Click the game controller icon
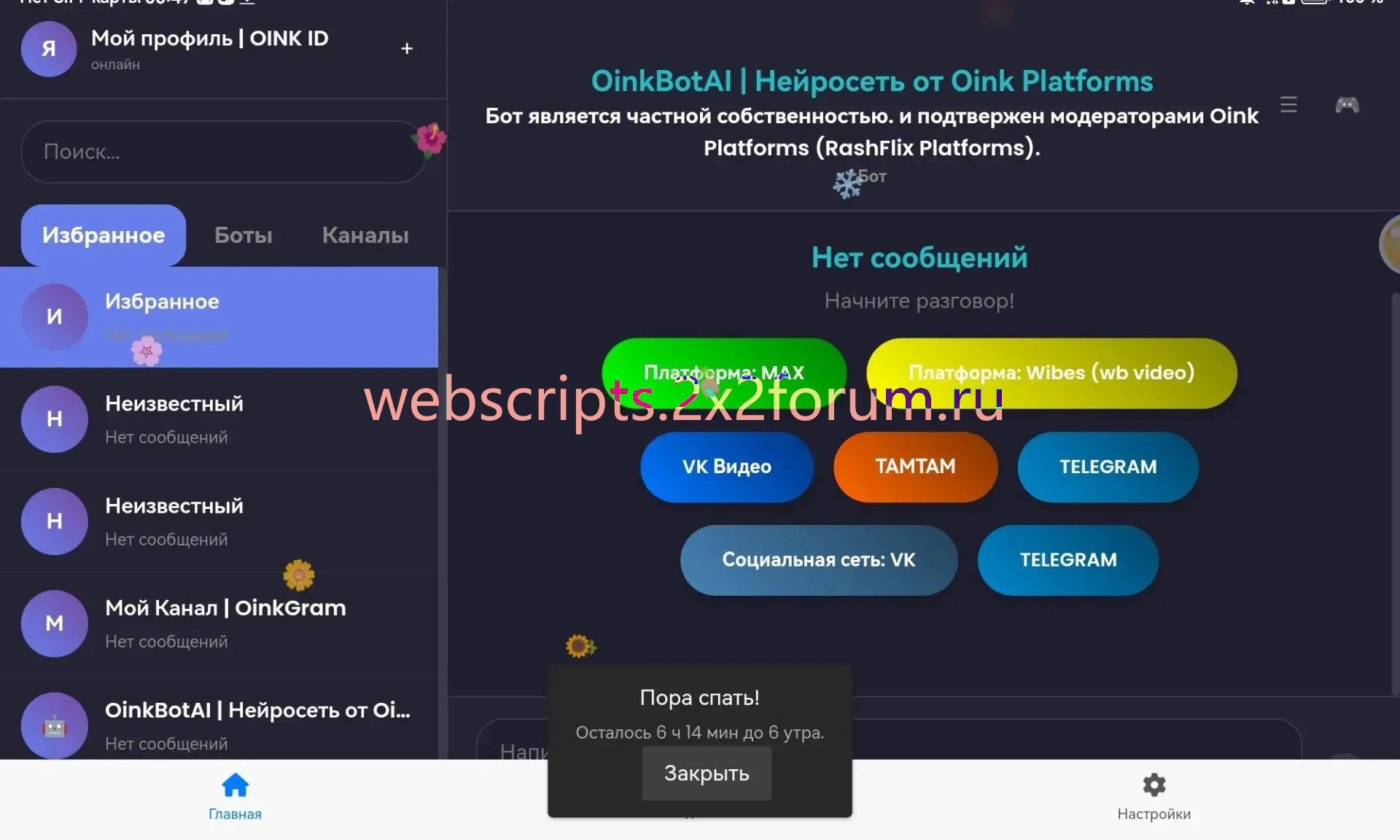The width and height of the screenshot is (1400, 840). [x=1346, y=104]
